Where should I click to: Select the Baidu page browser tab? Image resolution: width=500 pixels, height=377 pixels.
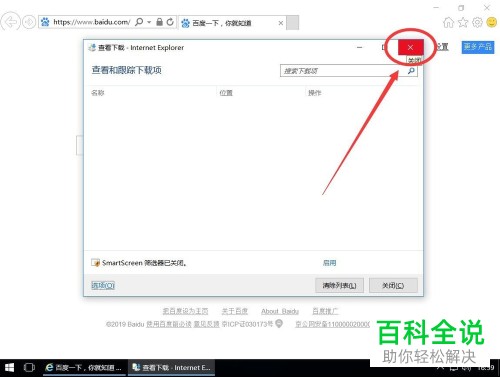click(232, 23)
